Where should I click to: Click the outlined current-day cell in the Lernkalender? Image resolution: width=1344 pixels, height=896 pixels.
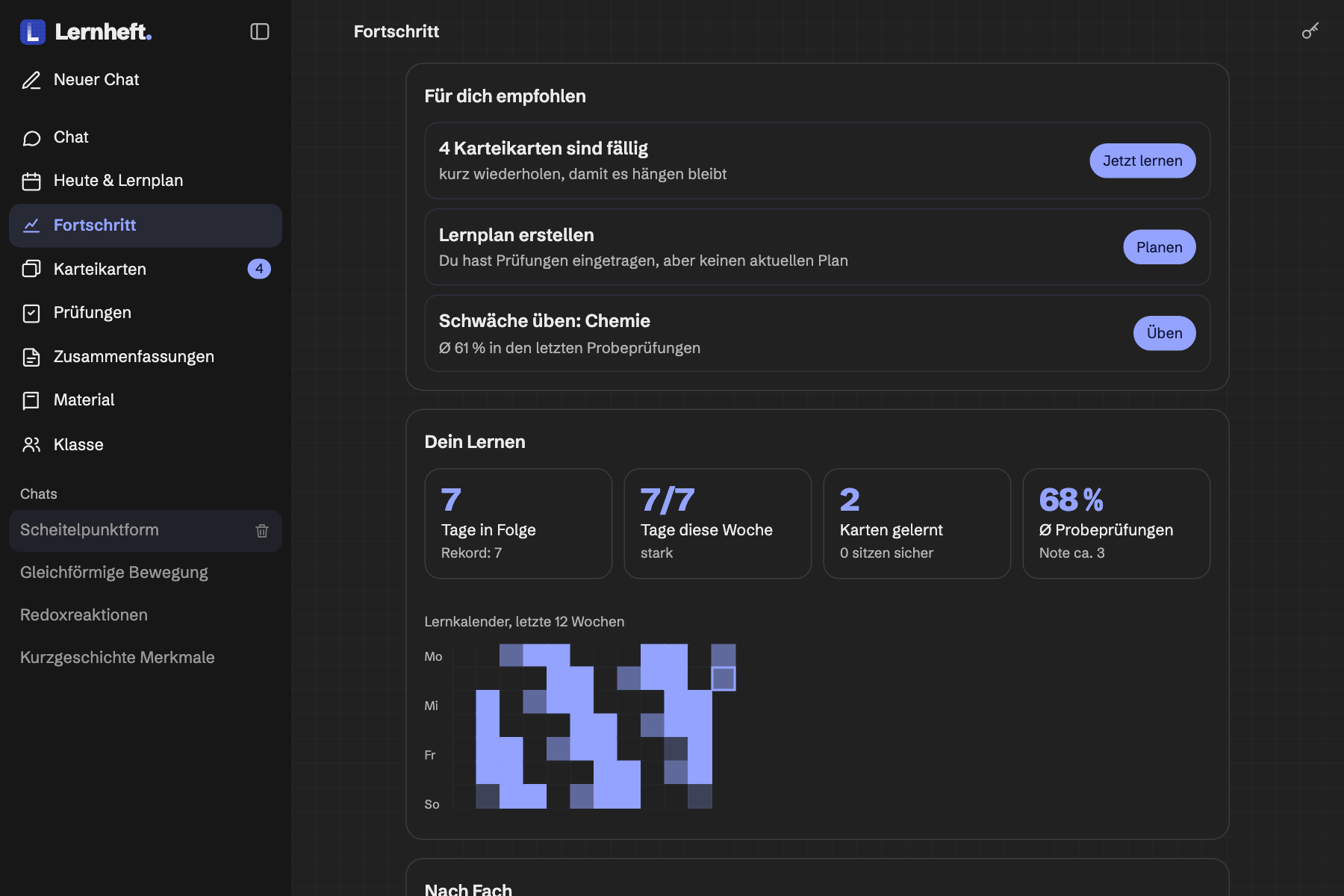tap(724, 679)
